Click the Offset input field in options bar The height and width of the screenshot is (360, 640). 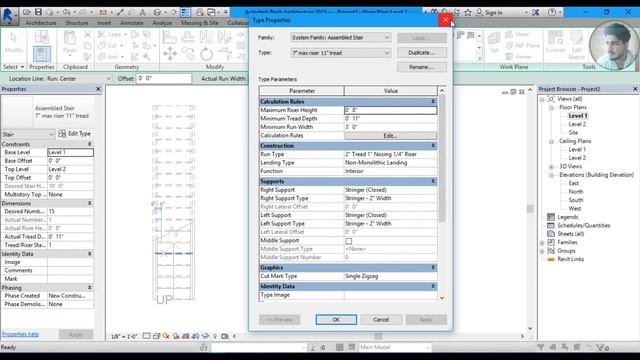click(163, 78)
